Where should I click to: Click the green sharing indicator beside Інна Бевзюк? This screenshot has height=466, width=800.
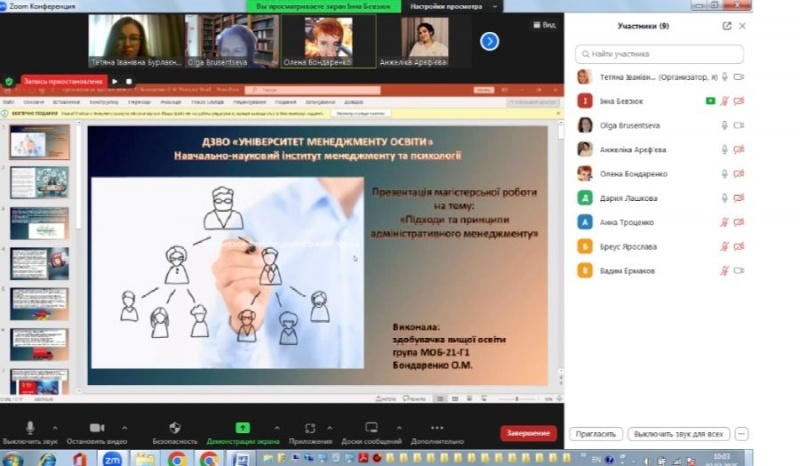(710, 101)
